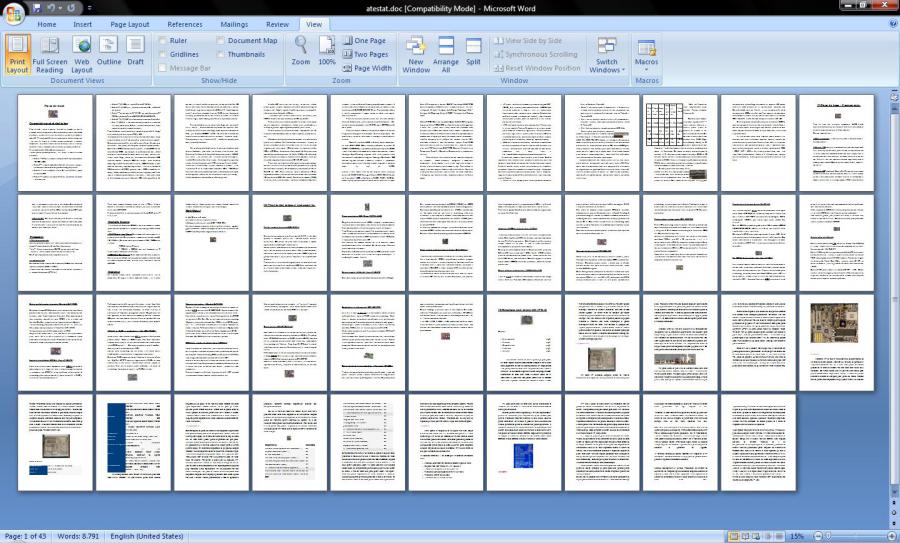Click the Two Pages button
The width and height of the screenshot is (900, 543).
coord(365,55)
